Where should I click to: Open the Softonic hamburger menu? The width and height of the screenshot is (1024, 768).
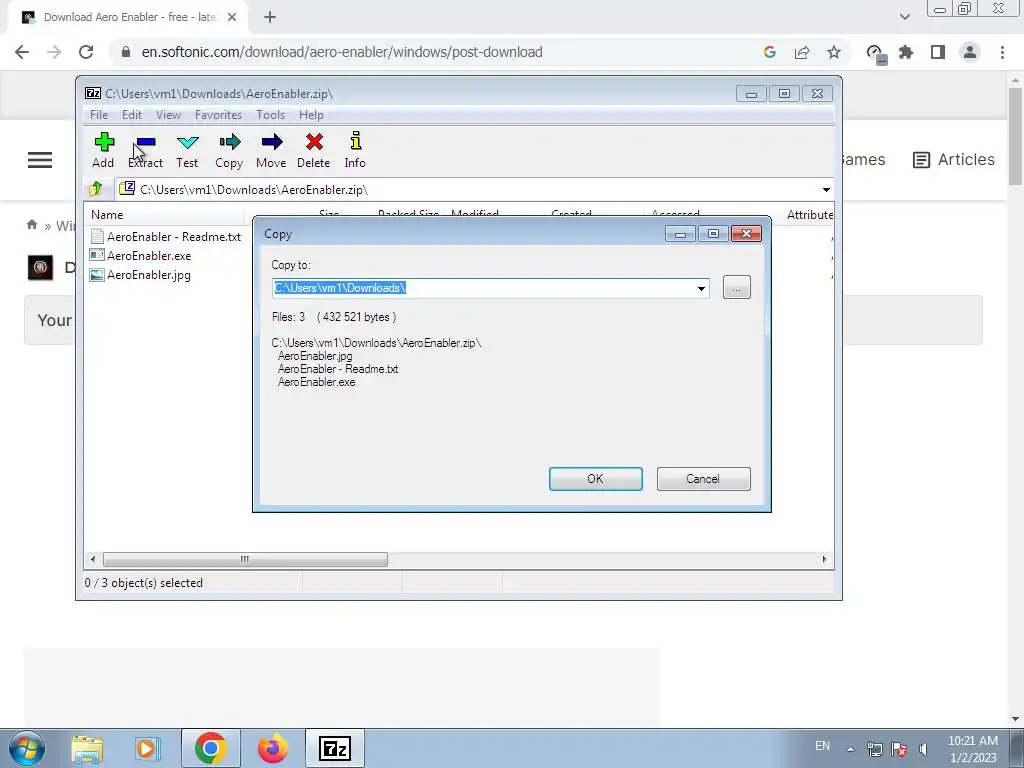click(40, 160)
